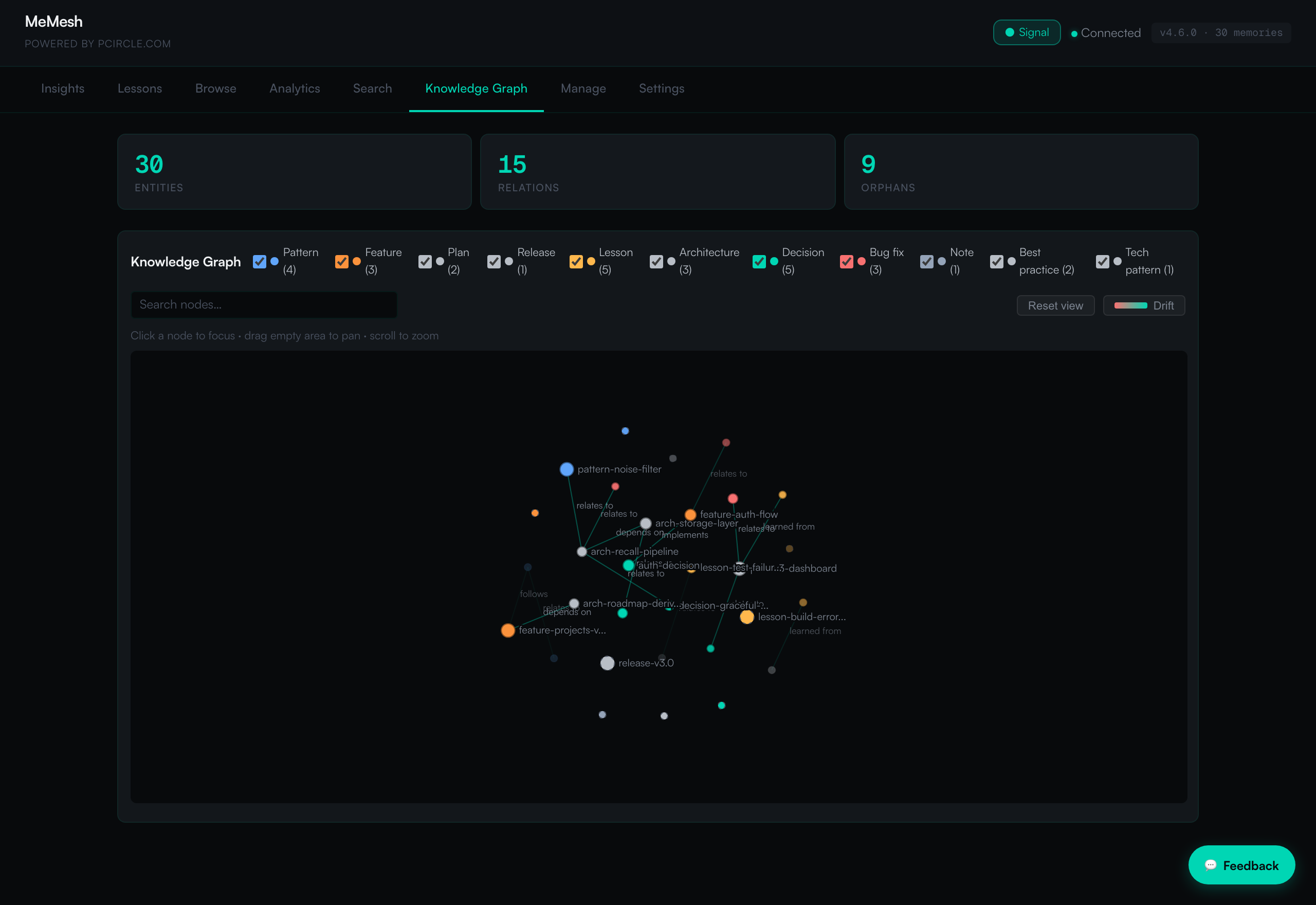
Task: Click the MeMesh title logo
Action: click(54, 22)
